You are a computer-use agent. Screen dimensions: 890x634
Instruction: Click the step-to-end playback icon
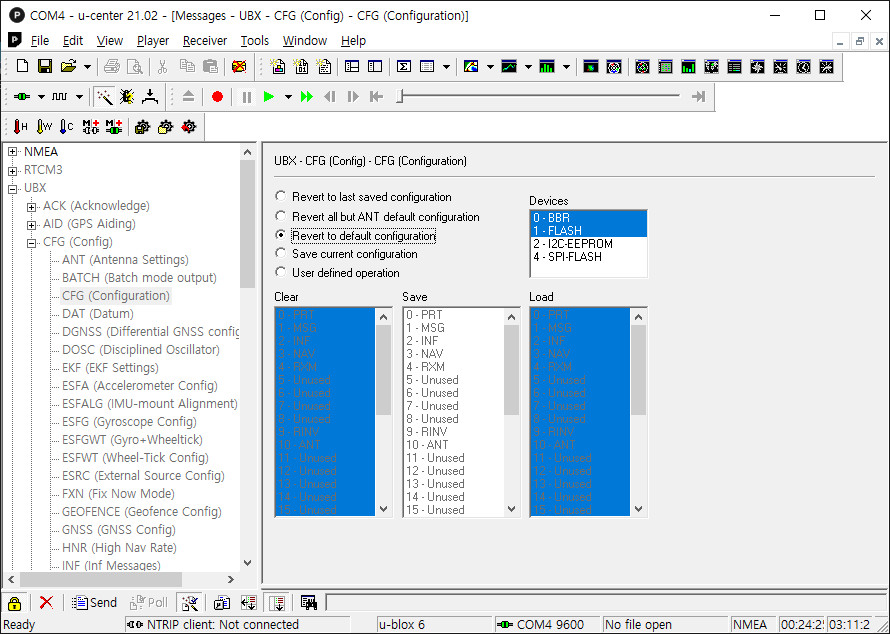click(698, 96)
